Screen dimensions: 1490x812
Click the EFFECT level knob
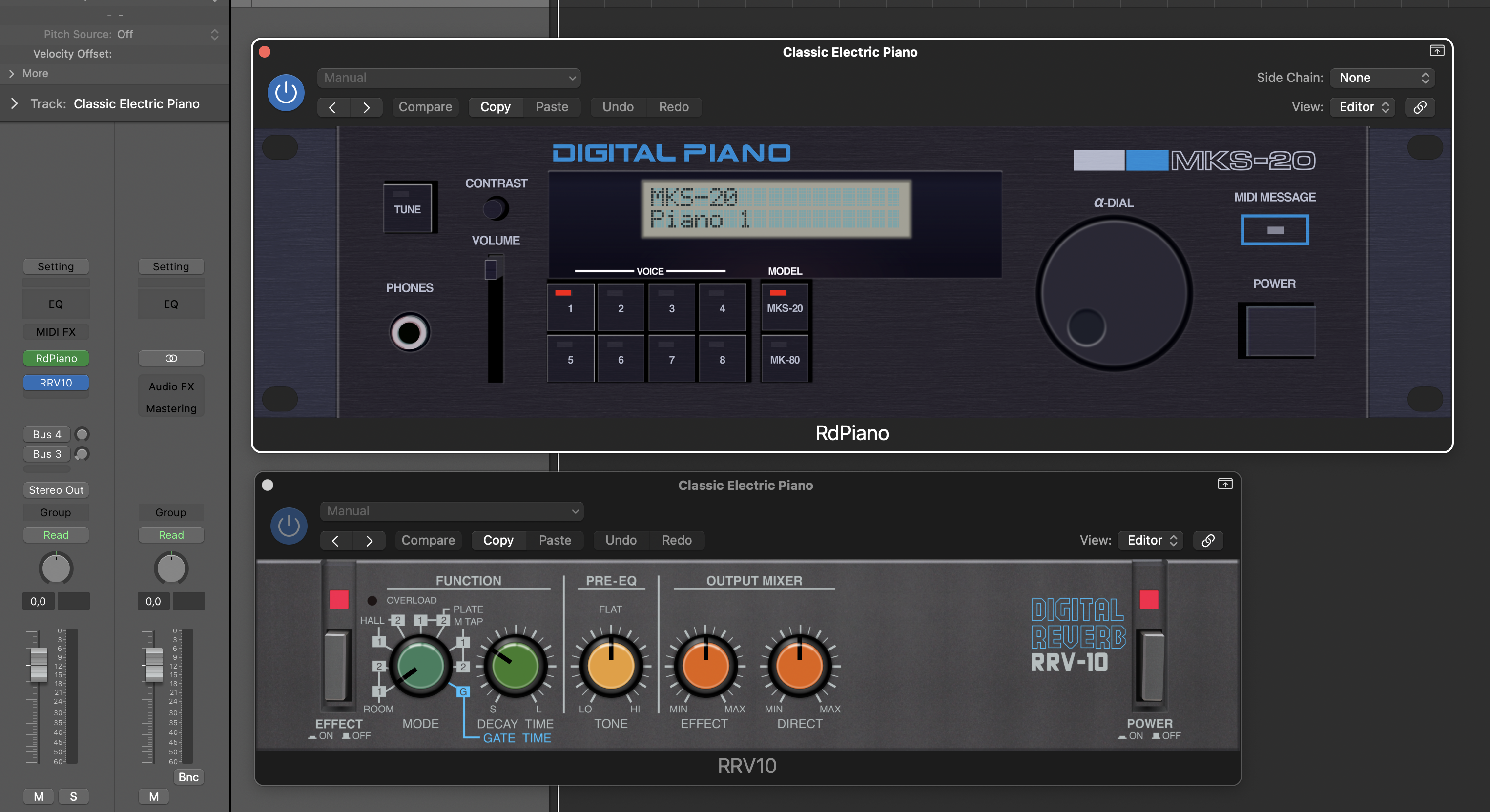[705, 665]
